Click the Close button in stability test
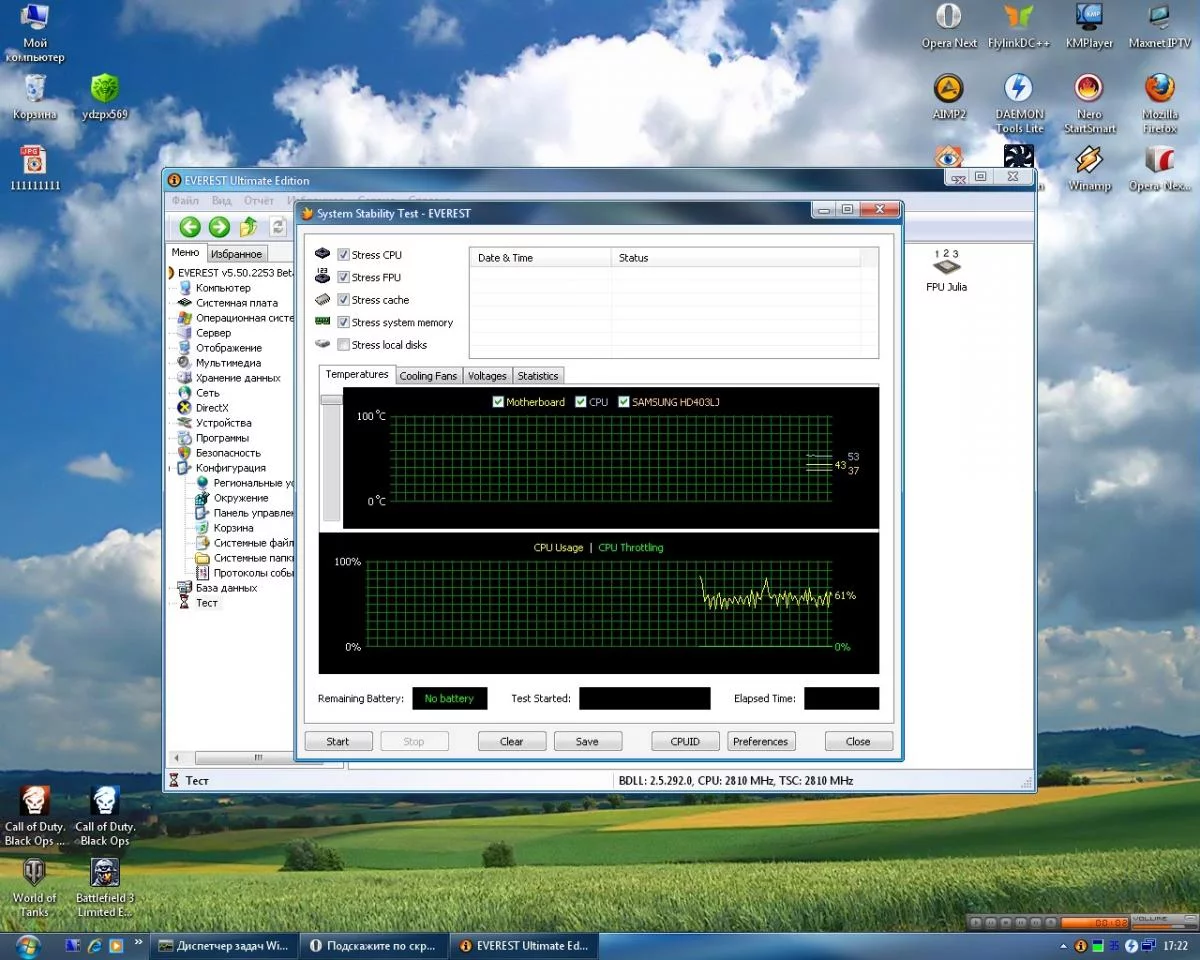The image size is (1200, 960). pyautogui.click(x=858, y=741)
